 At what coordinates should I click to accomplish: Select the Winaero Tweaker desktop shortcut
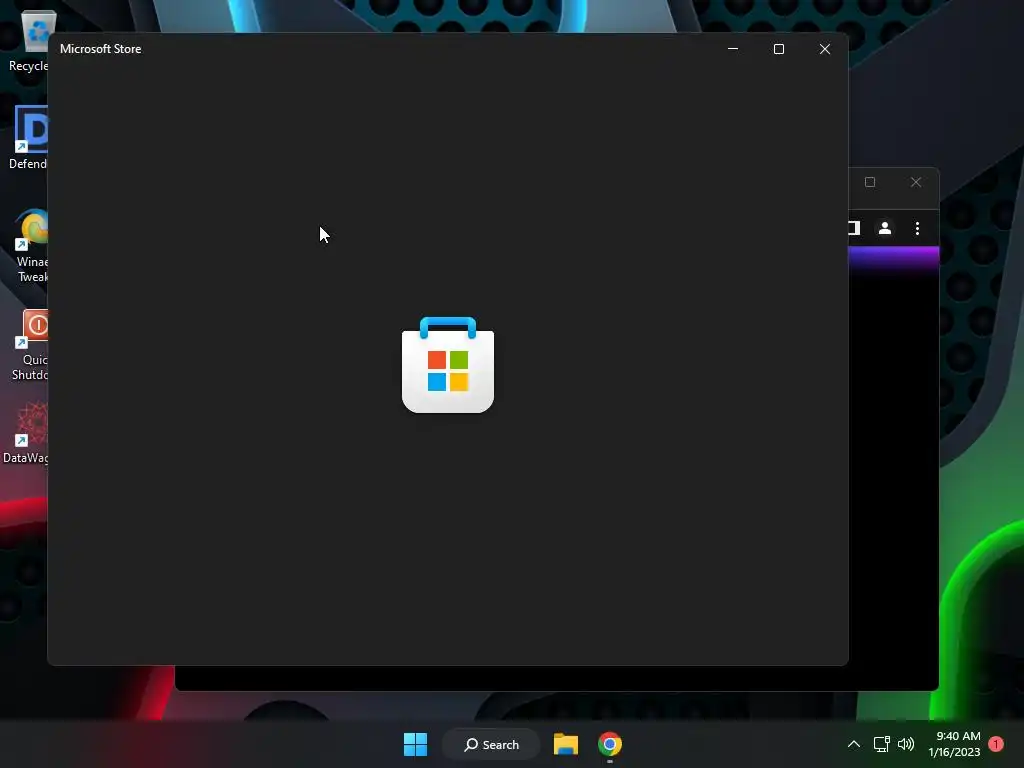(30, 246)
